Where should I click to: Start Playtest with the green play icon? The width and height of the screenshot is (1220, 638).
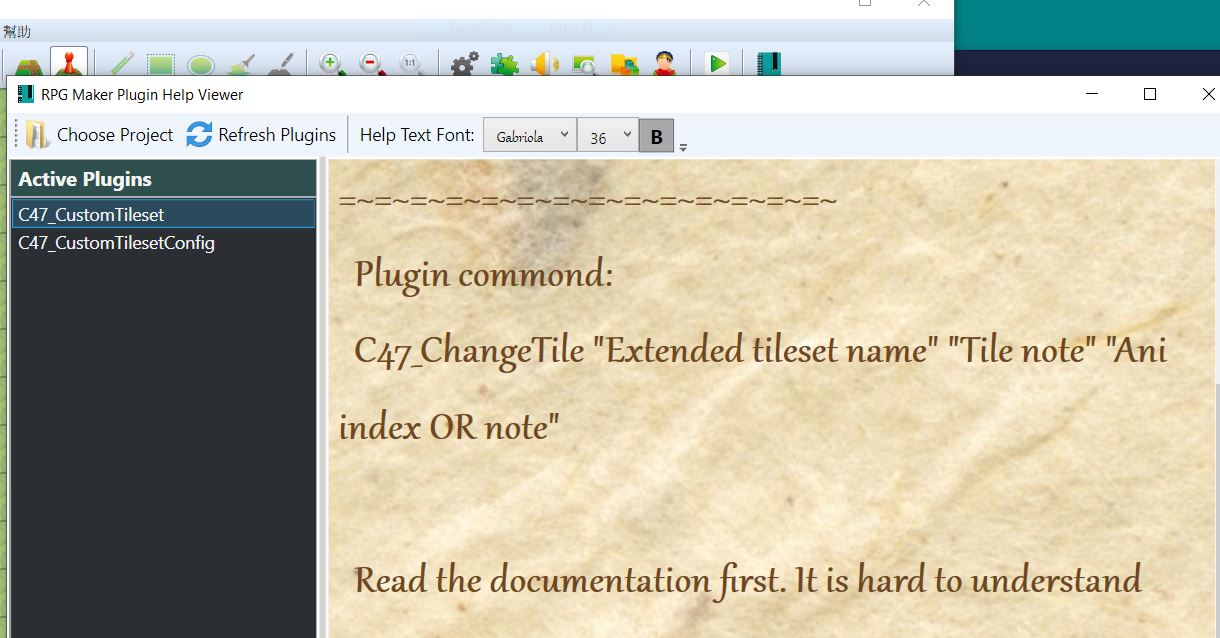(x=717, y=65)
